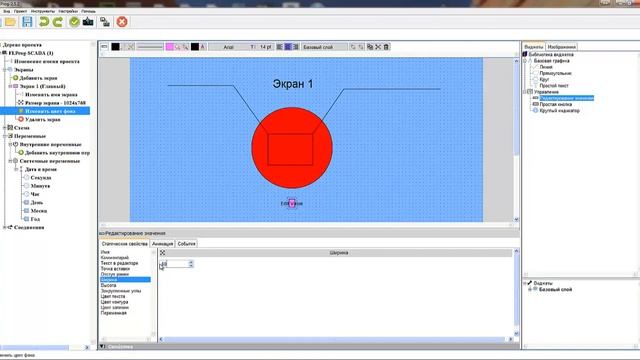Select the Переменная property
This screenshot has width=640, height=360.
pos(113,313)
